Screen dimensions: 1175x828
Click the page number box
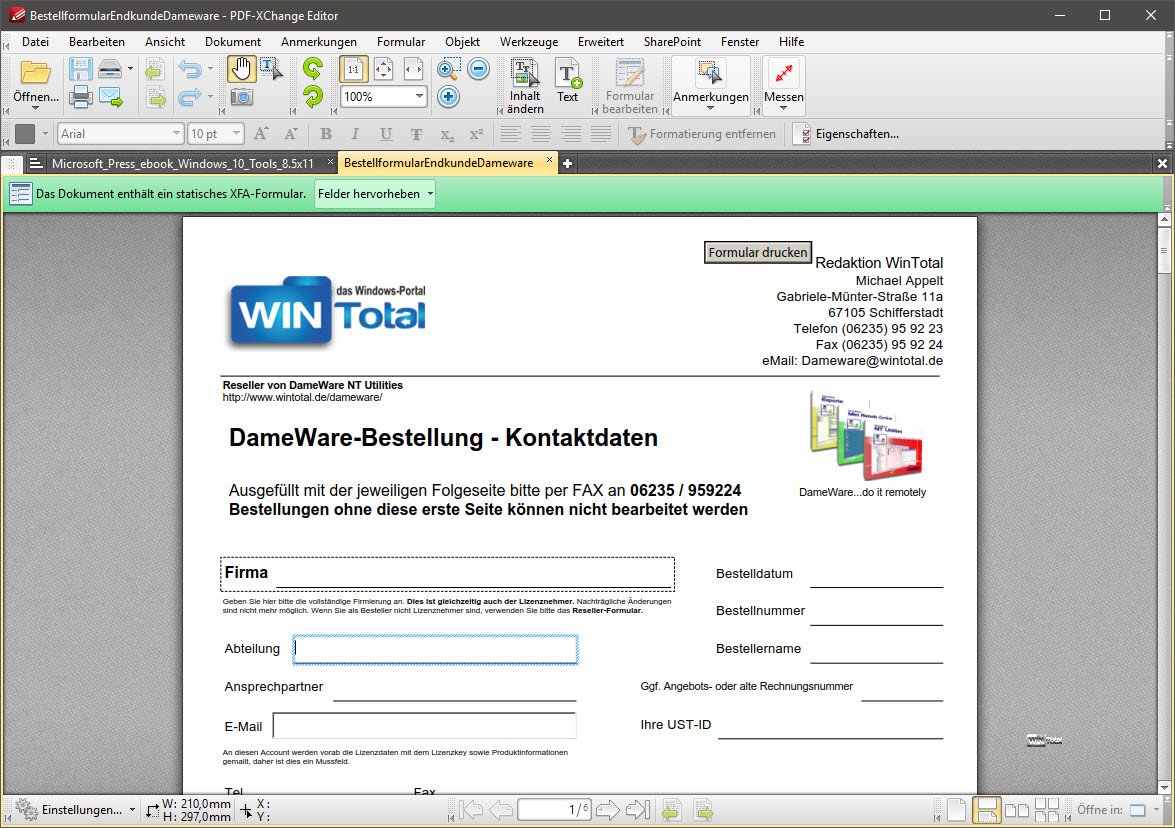[x=554, y=810]
